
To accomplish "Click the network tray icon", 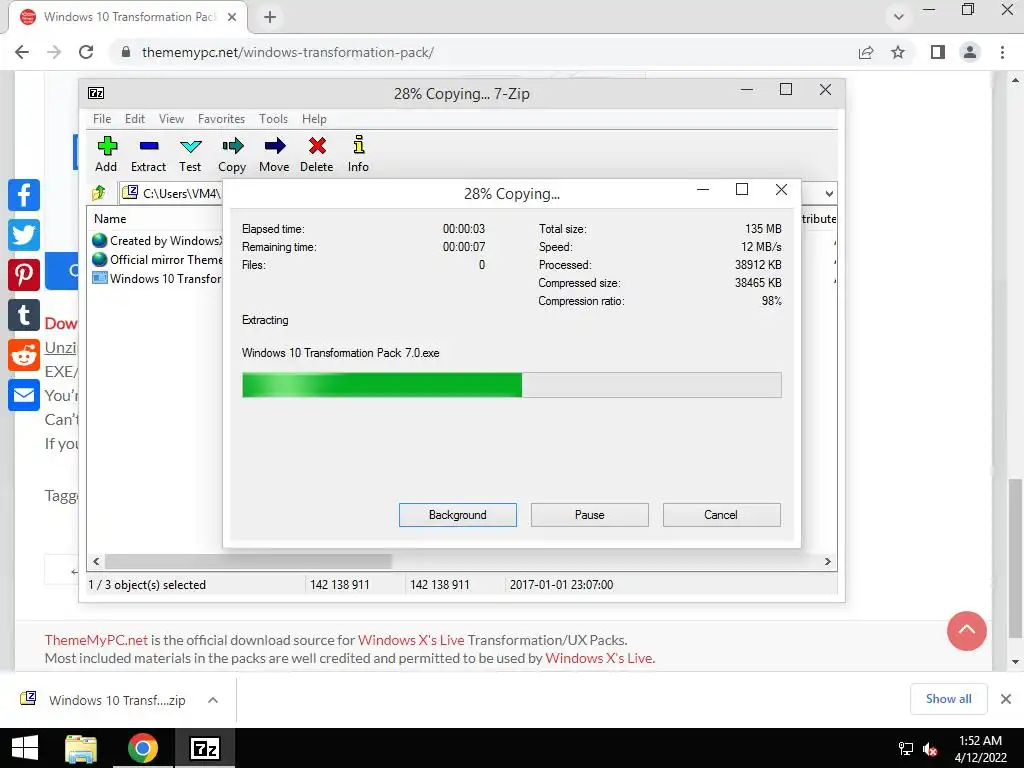I will pyautogui.click(x=905, y=749).
